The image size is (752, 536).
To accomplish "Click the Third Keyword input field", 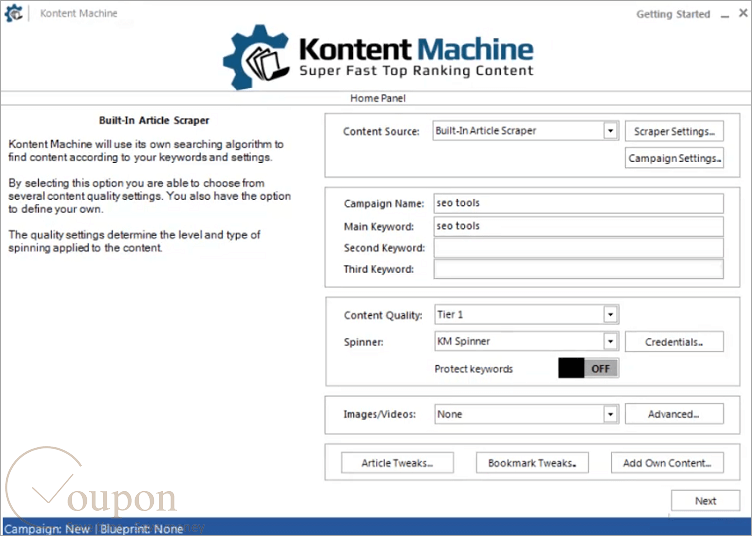I will click(578, 269).
